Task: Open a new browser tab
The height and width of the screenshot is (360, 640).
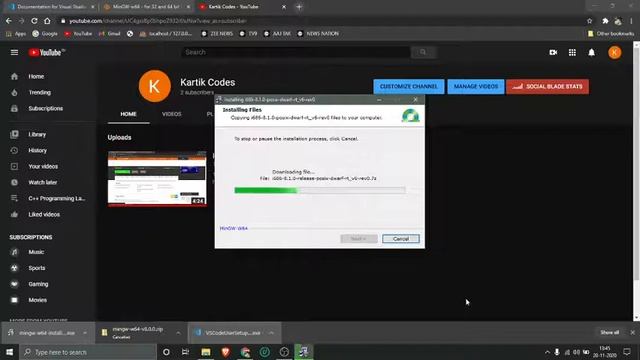Action: (x=299, y=7)
